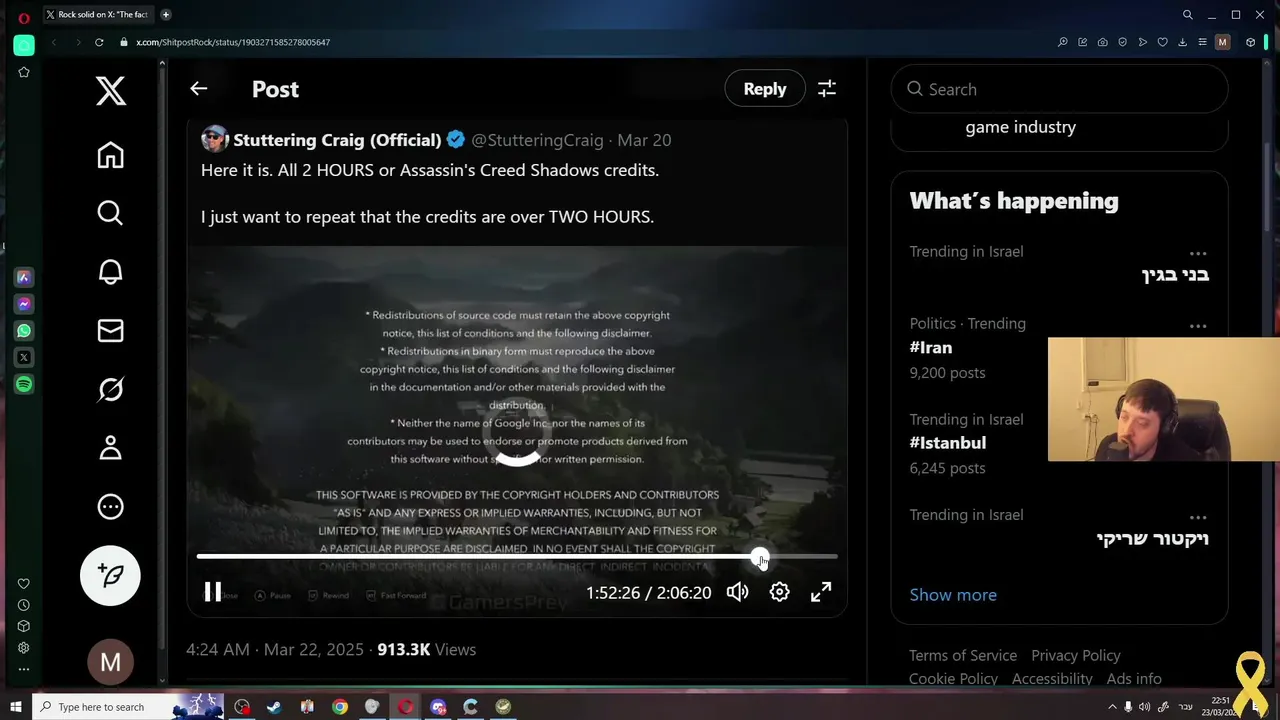Click the address bar URL
Screen dimensions: 1280x720
(233, 42)
